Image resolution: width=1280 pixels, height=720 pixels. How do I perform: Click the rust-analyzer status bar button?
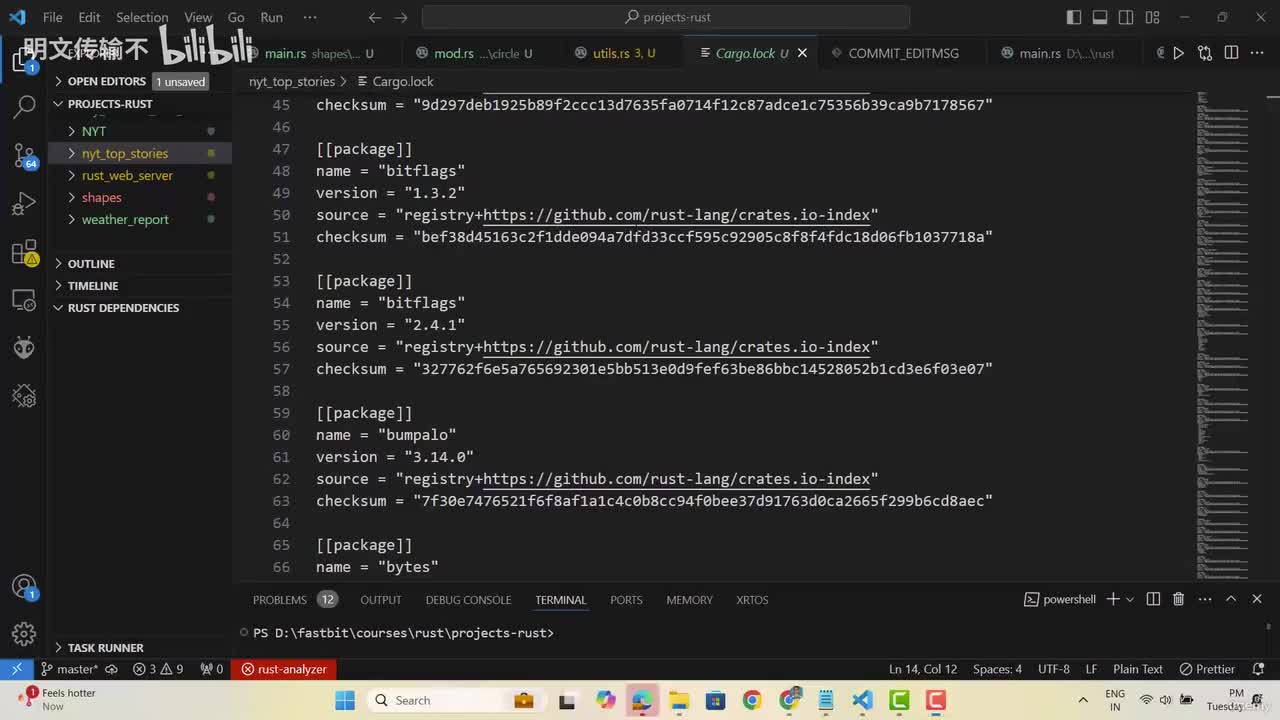click(283, 669)
